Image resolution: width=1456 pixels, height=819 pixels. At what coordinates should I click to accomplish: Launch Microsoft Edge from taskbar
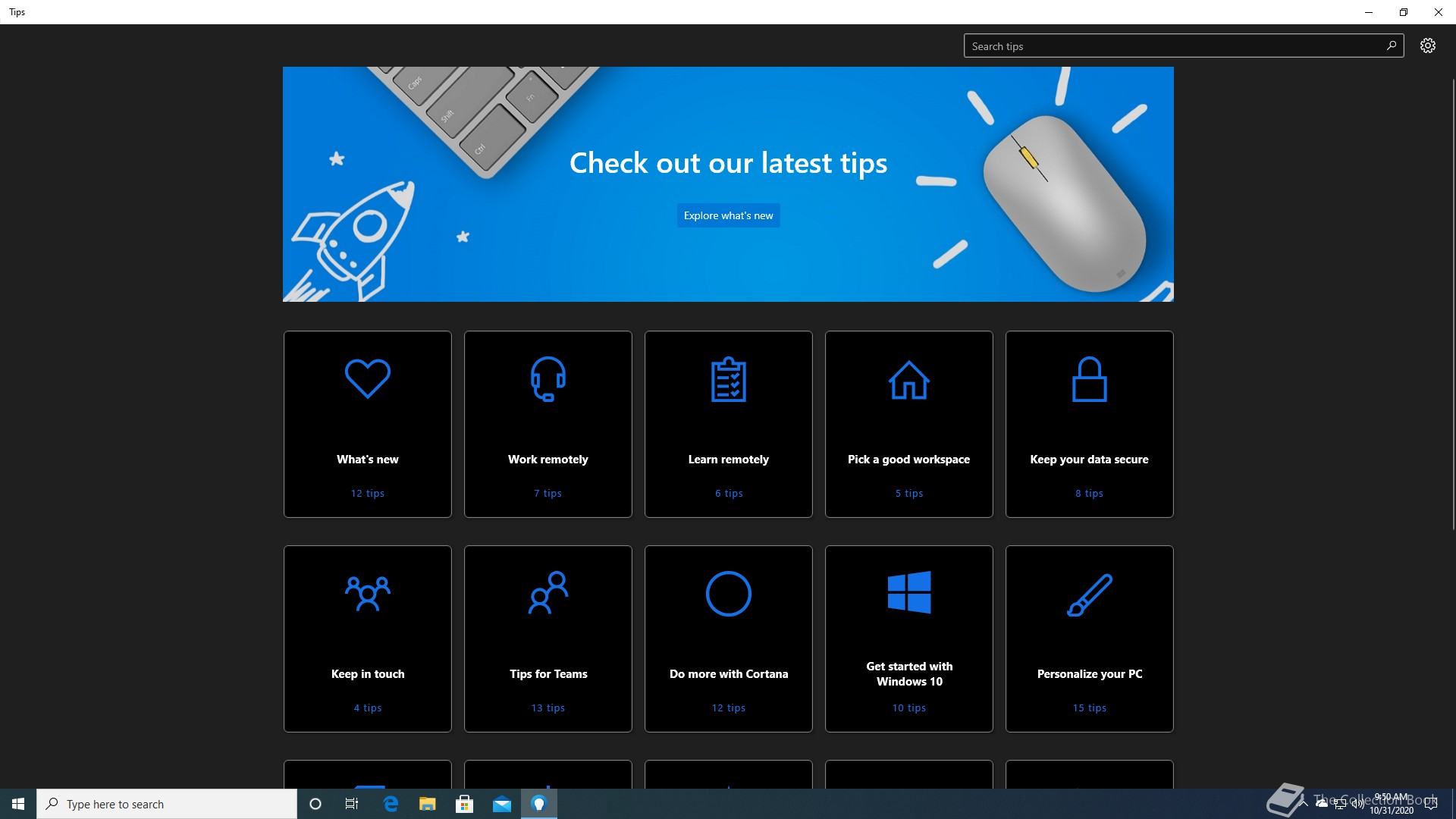click(391, 804)
